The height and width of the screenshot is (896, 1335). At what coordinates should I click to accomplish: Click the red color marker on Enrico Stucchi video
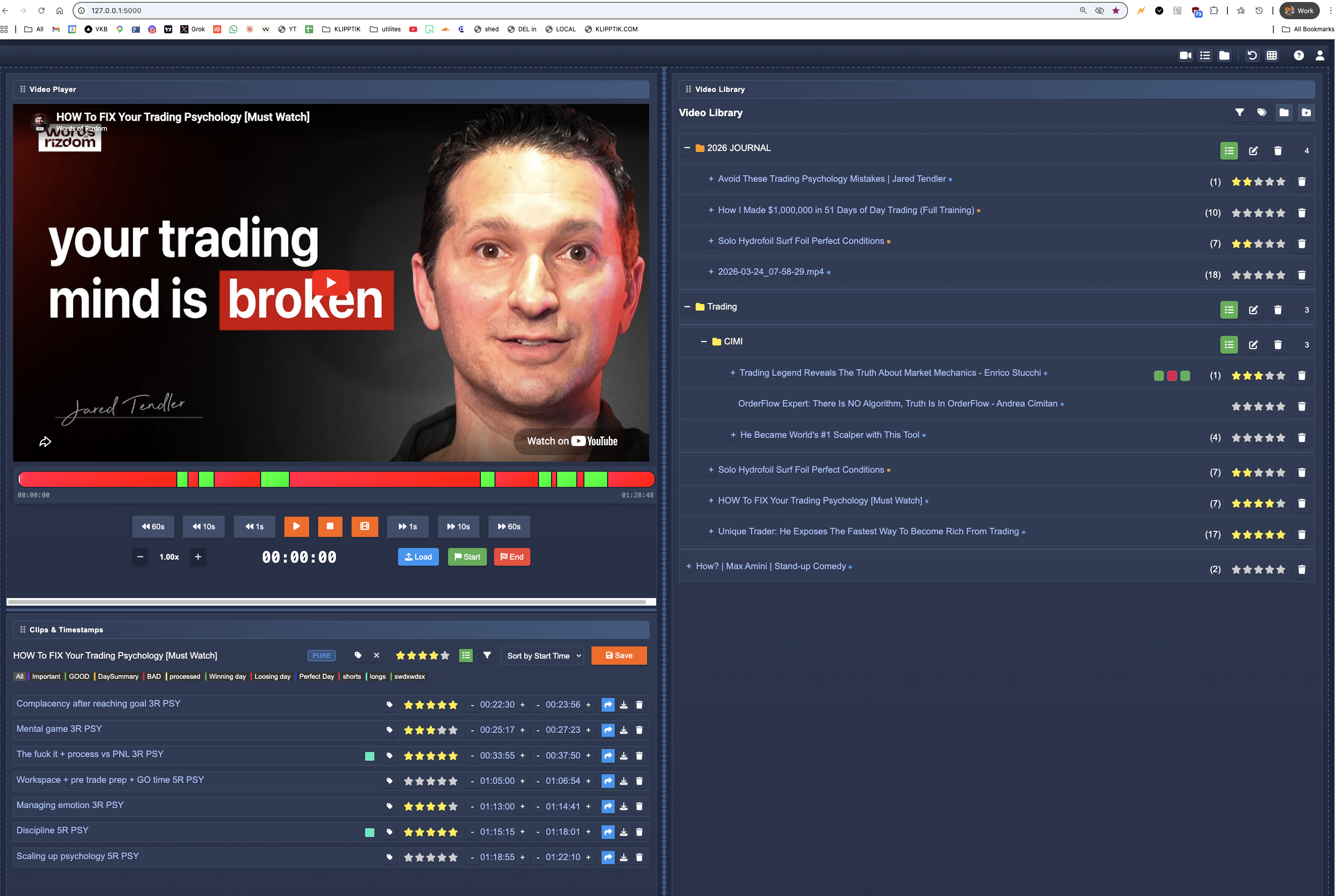tap(1172, 375)
